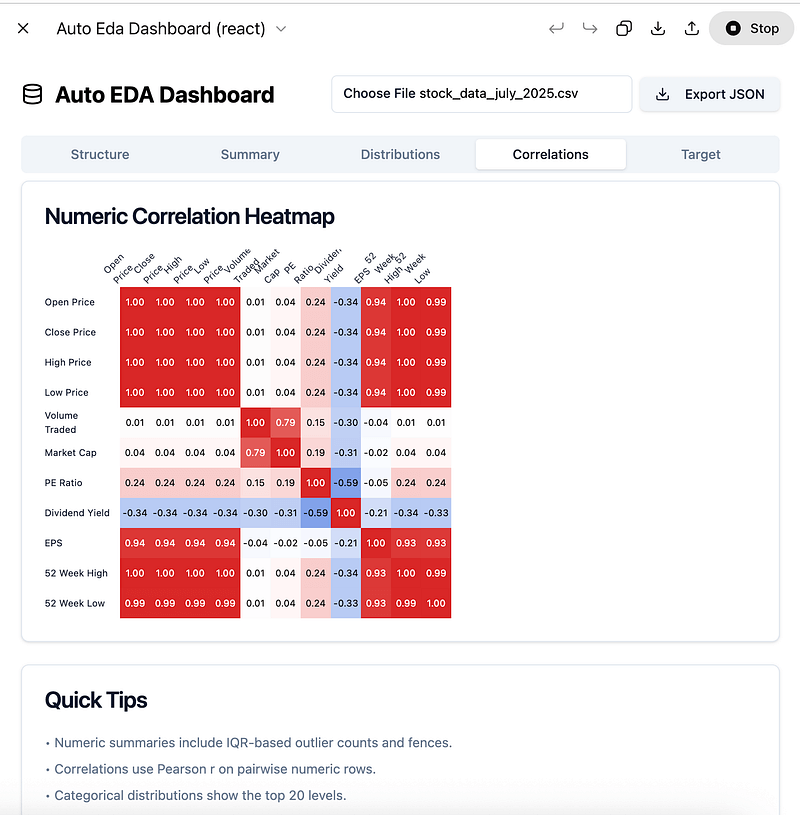Click the Close Price row label
This screenshot has width=800, height=815.
[70, 332]
